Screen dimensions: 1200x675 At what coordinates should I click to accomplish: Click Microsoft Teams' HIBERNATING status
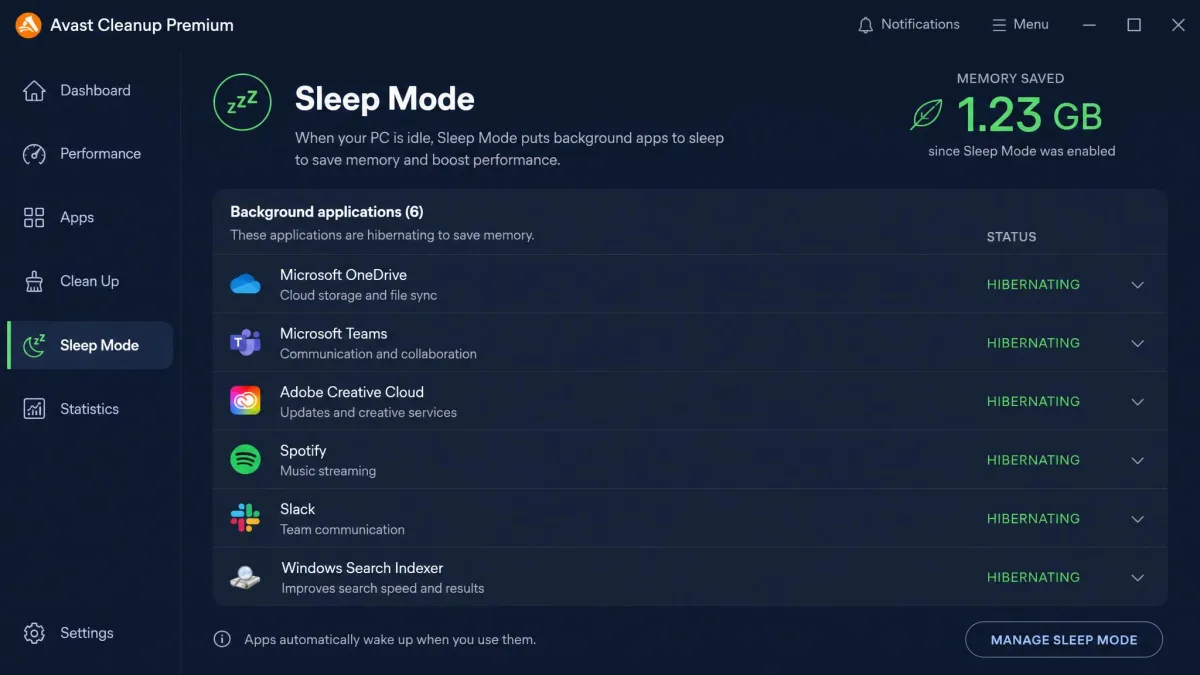pos(1033,343)
